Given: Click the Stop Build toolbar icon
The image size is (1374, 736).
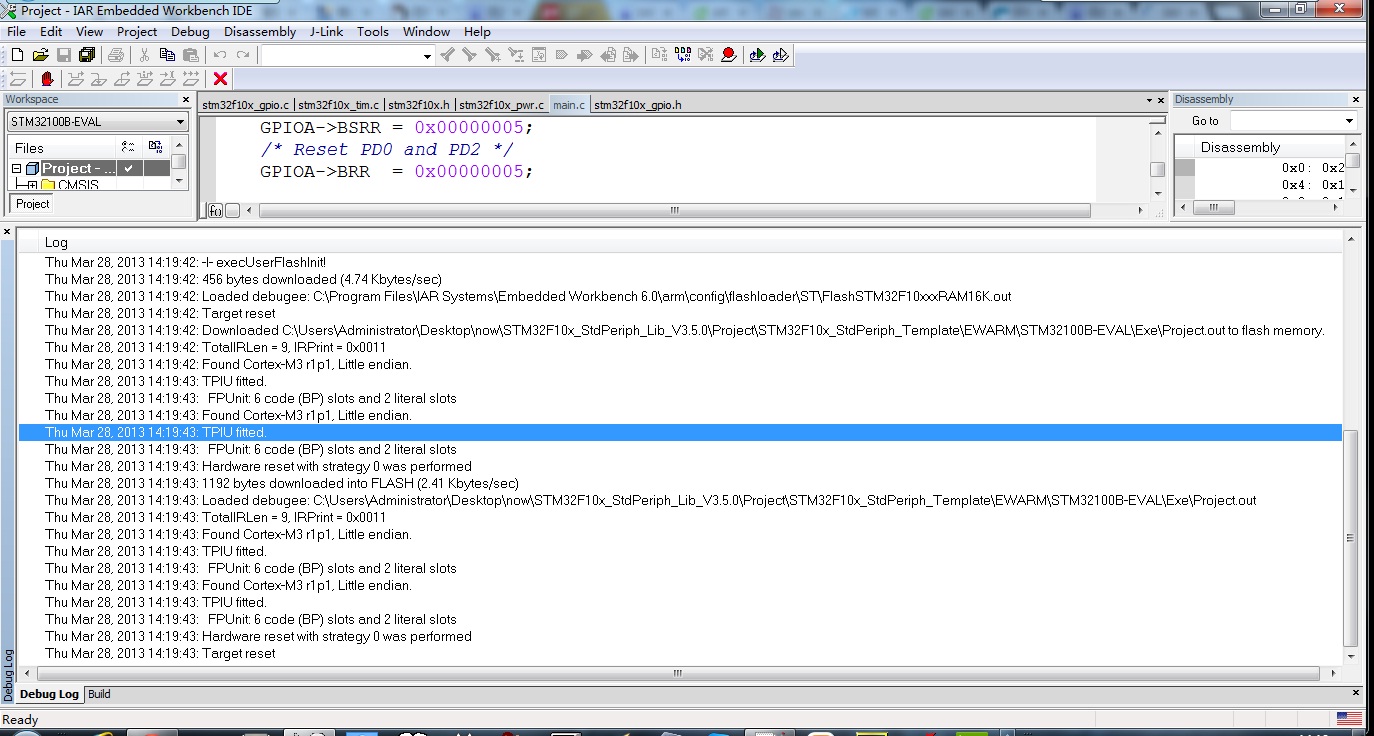Looking at the screenshot, I should [x=705, y=55].
